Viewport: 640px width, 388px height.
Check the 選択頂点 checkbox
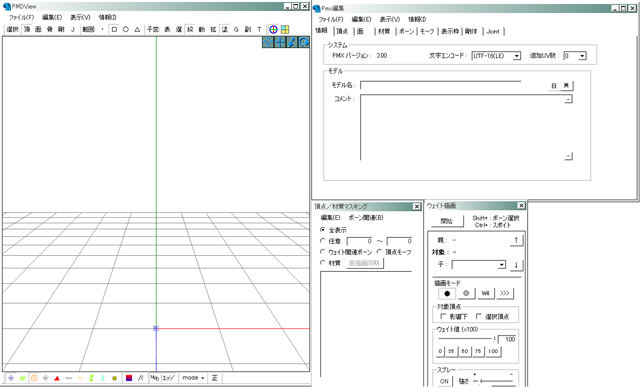[x=479, y=317]
